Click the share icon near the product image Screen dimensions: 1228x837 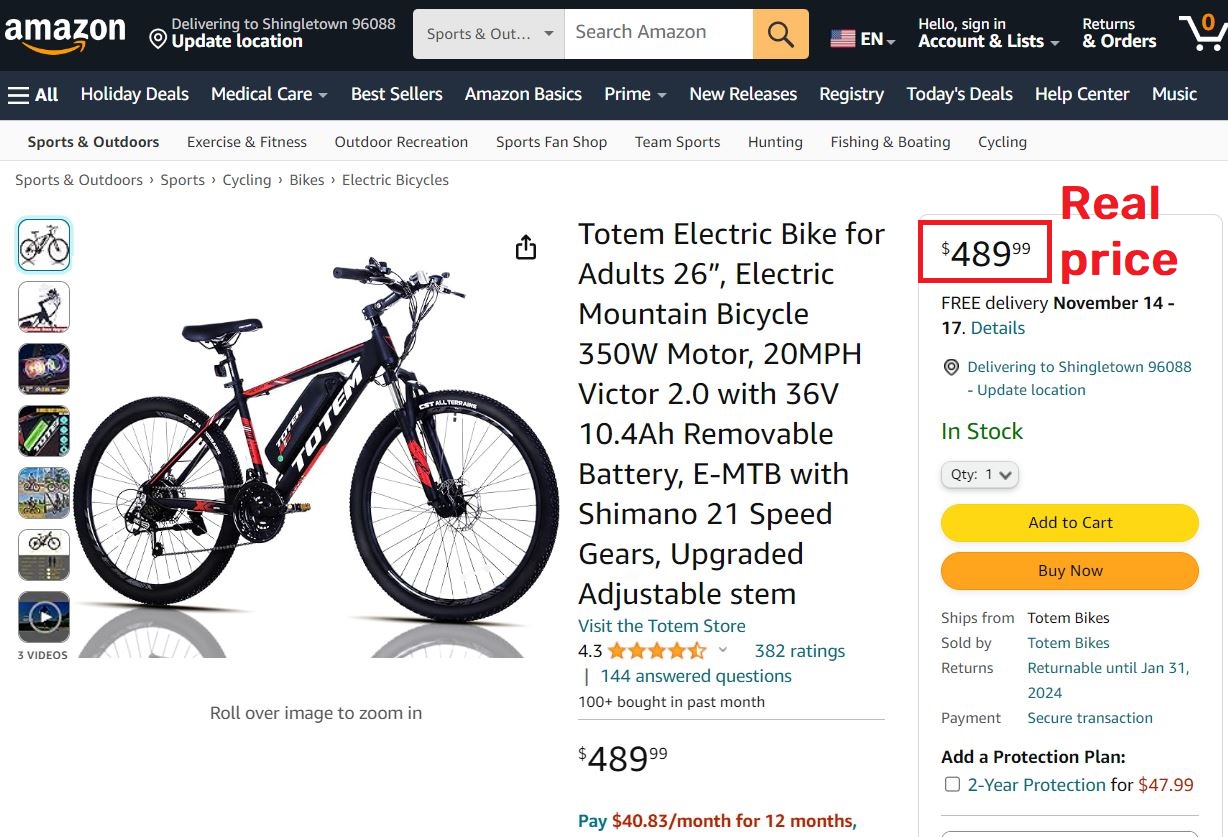[x=526, y=247]
